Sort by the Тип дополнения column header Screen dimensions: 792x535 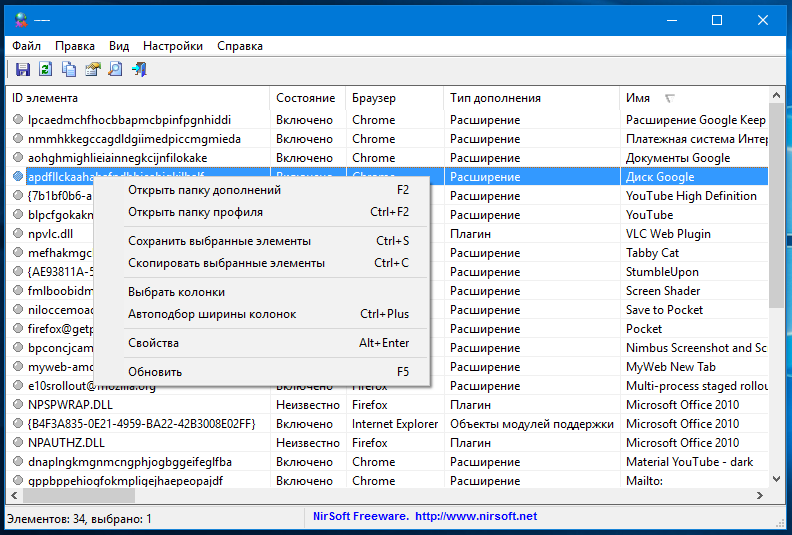click(531, 98)
